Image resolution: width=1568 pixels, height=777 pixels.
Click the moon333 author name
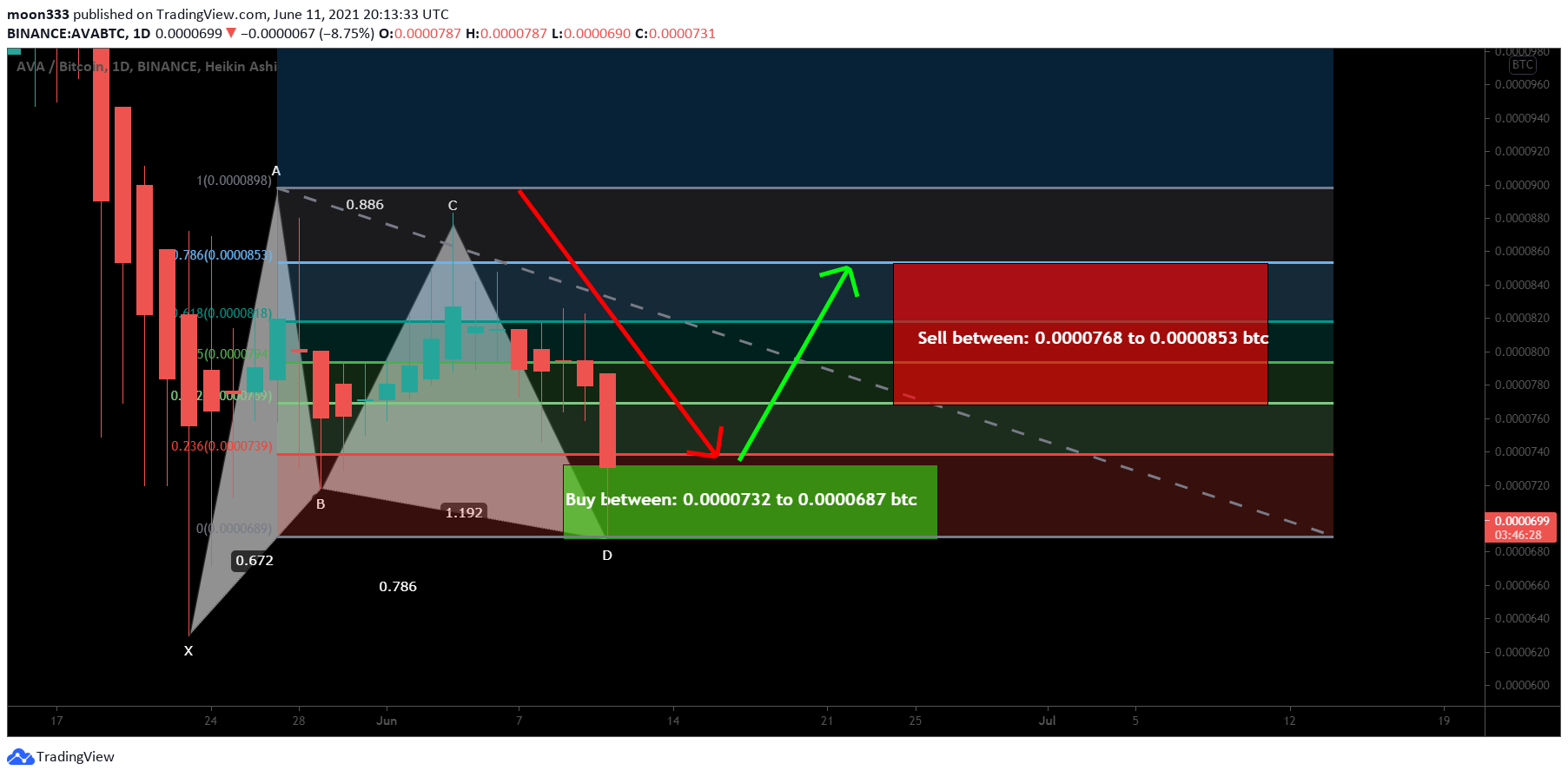pos(38,14)
